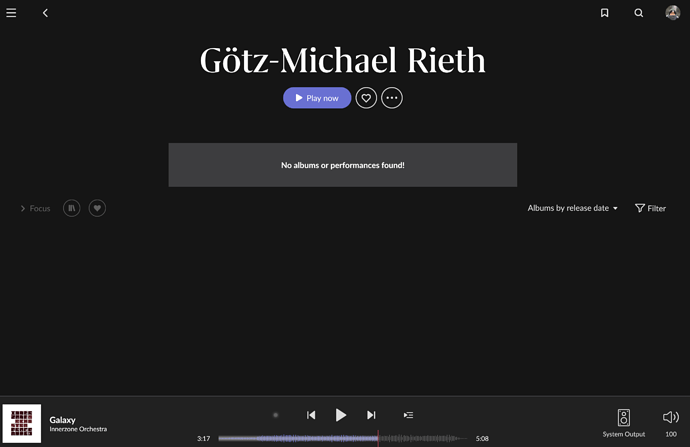Open the Innerzone Orchestra artist link
690x447 pixels.
point(78,429)
